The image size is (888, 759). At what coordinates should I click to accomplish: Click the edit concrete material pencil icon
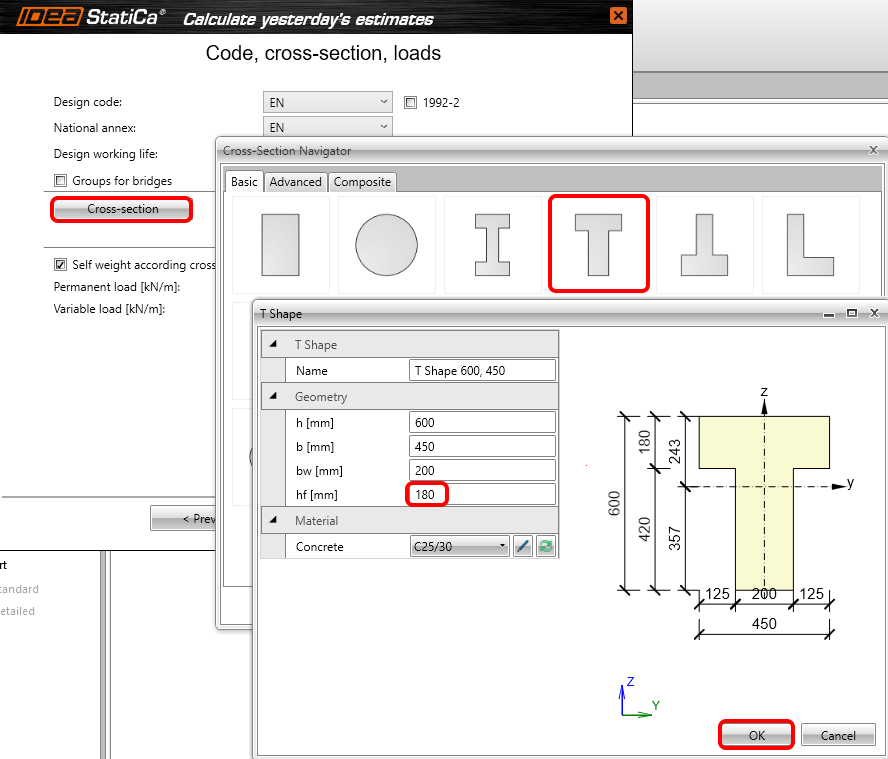pyautogui.click(x=522, y=547)
